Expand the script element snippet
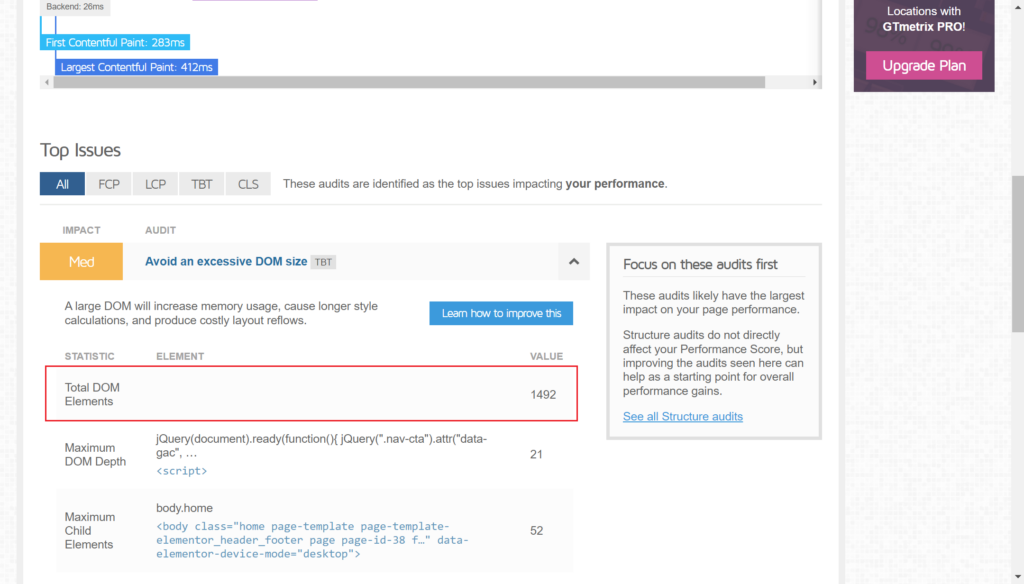This screenshot has height=584, width=1024. coord(181,470)
